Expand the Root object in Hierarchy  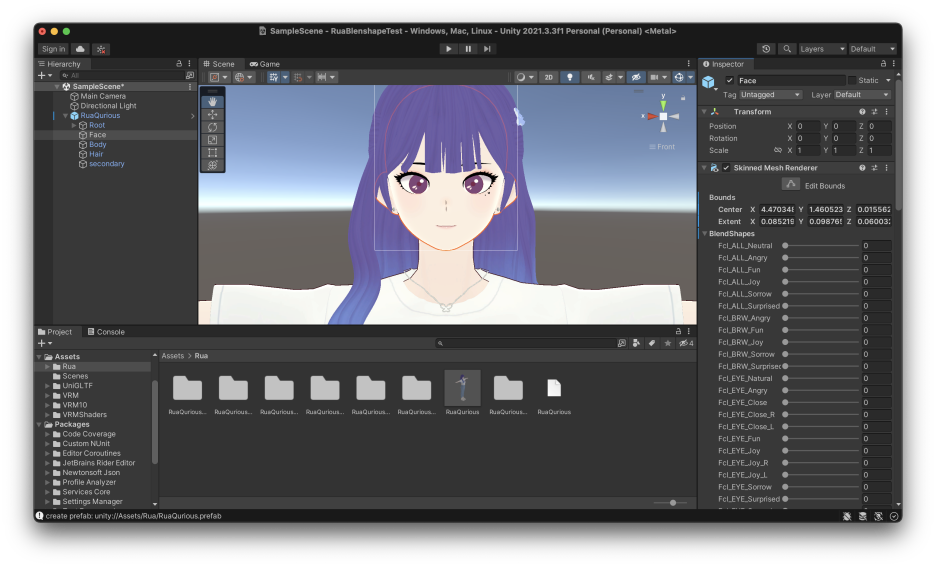(74, 125)
